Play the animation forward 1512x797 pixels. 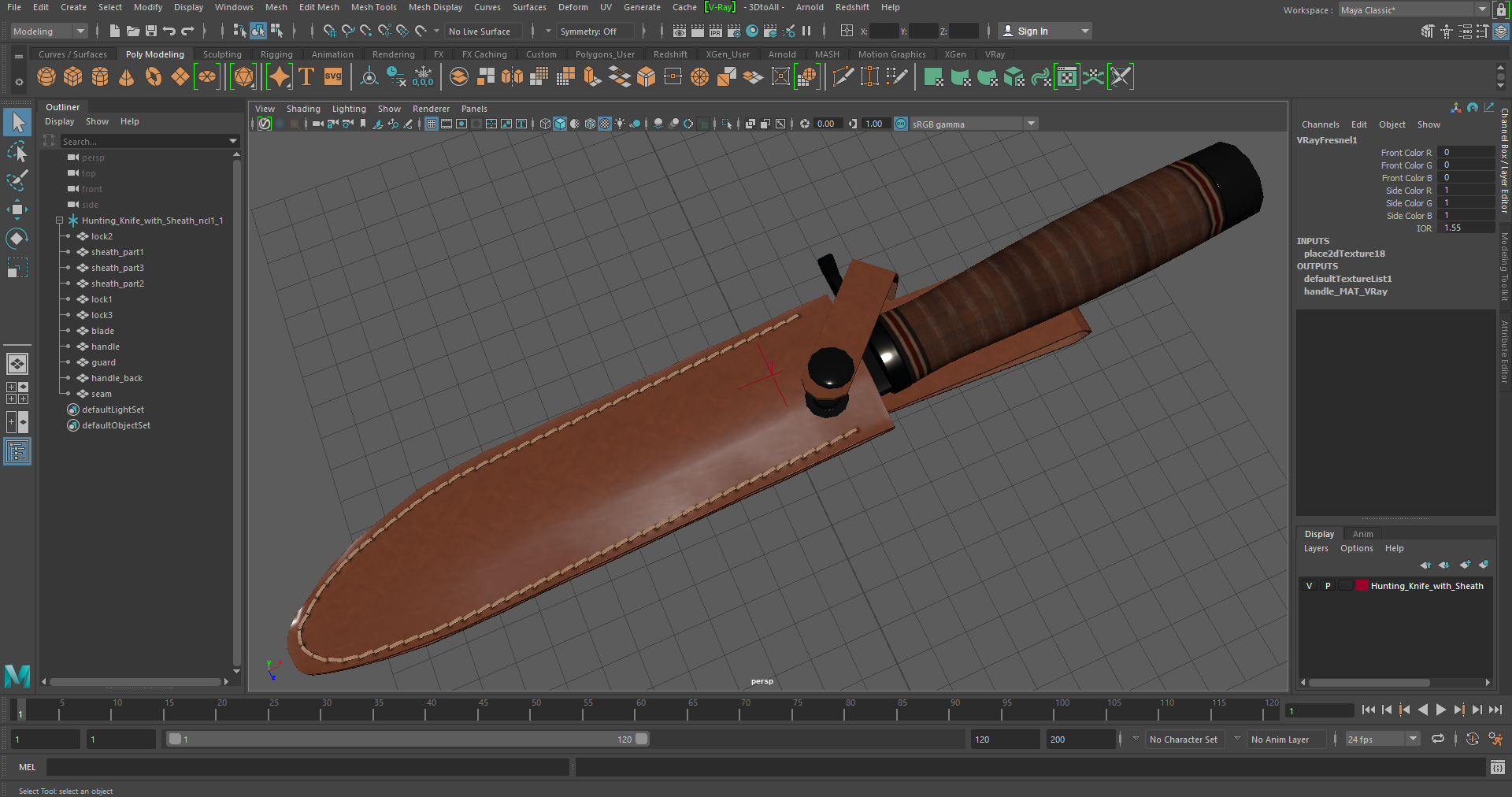tap(1440, 710)
